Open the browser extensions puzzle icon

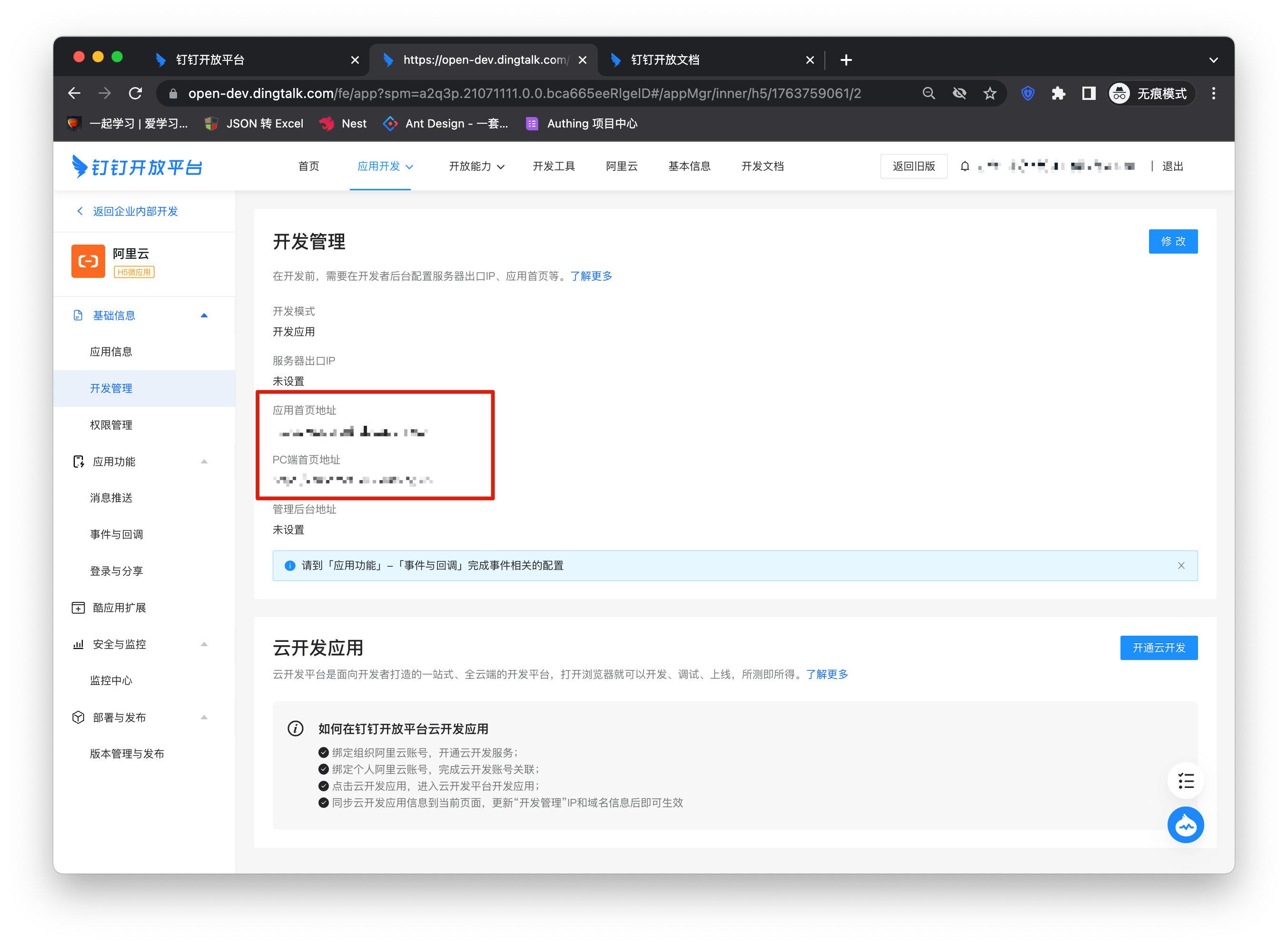[1058, 93]
